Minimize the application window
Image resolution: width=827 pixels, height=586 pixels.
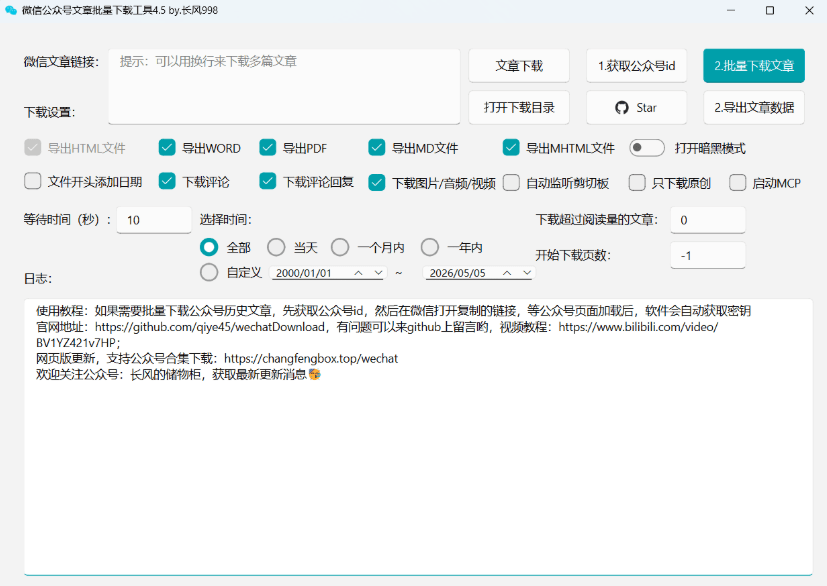click(x=730, y=10)
